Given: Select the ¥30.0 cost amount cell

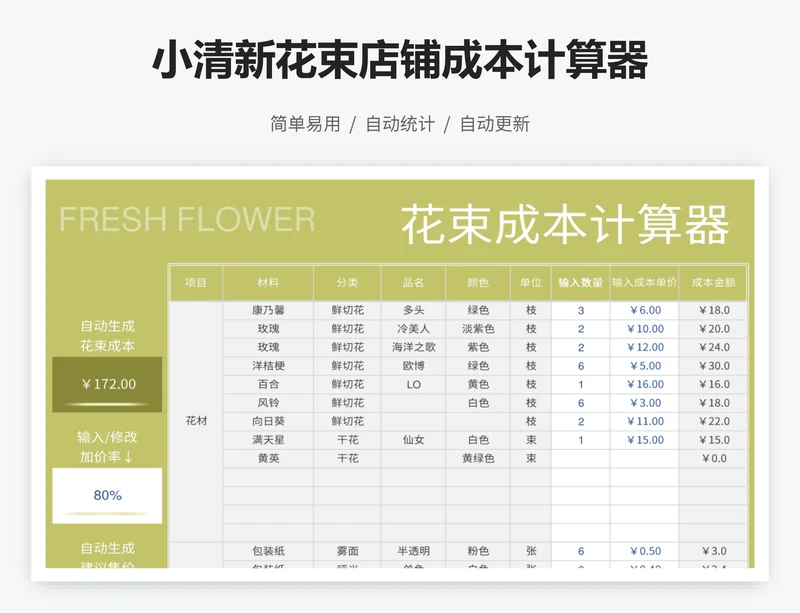Looking at the screenshot, I should coord(713,366).
